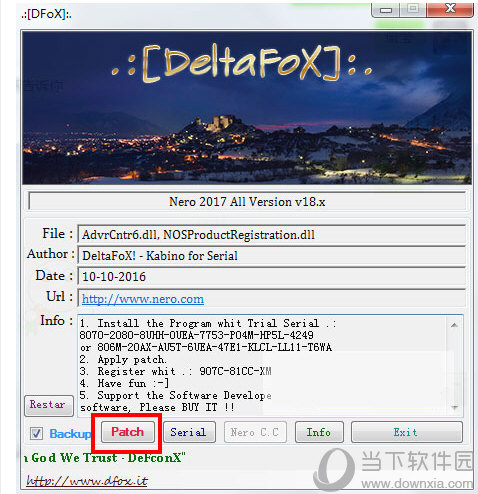Toggle the Backup checkbox
The height and width of the screenshot is (494, 478).
point(36,433)
